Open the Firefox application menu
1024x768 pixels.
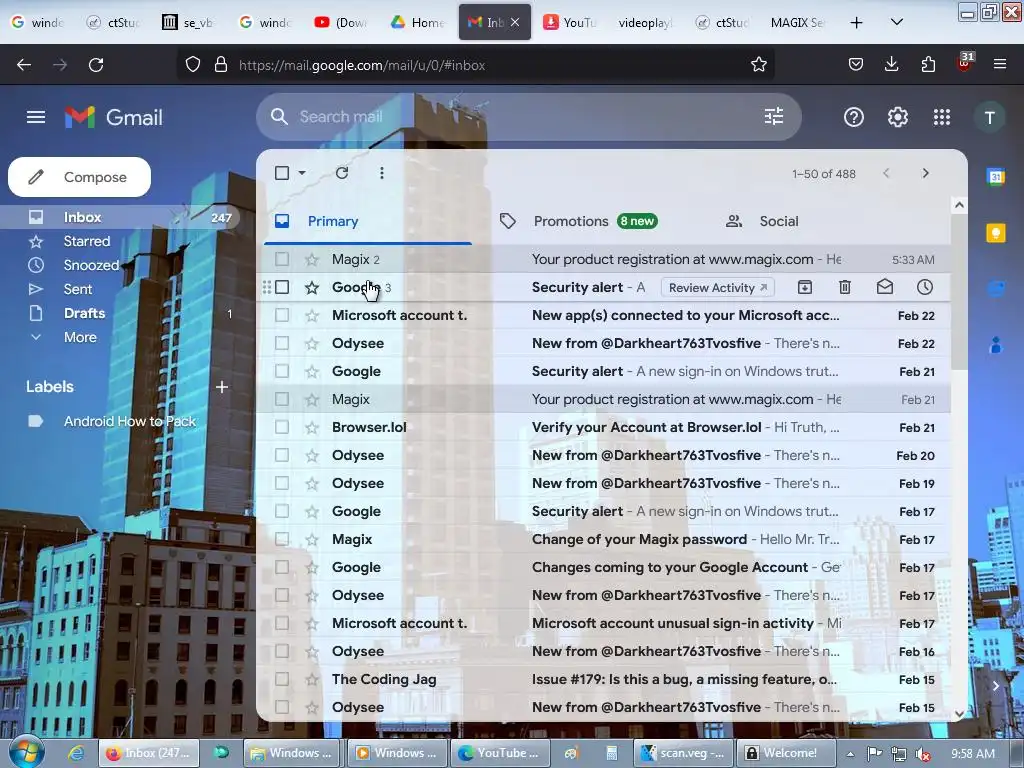[999, 64]
